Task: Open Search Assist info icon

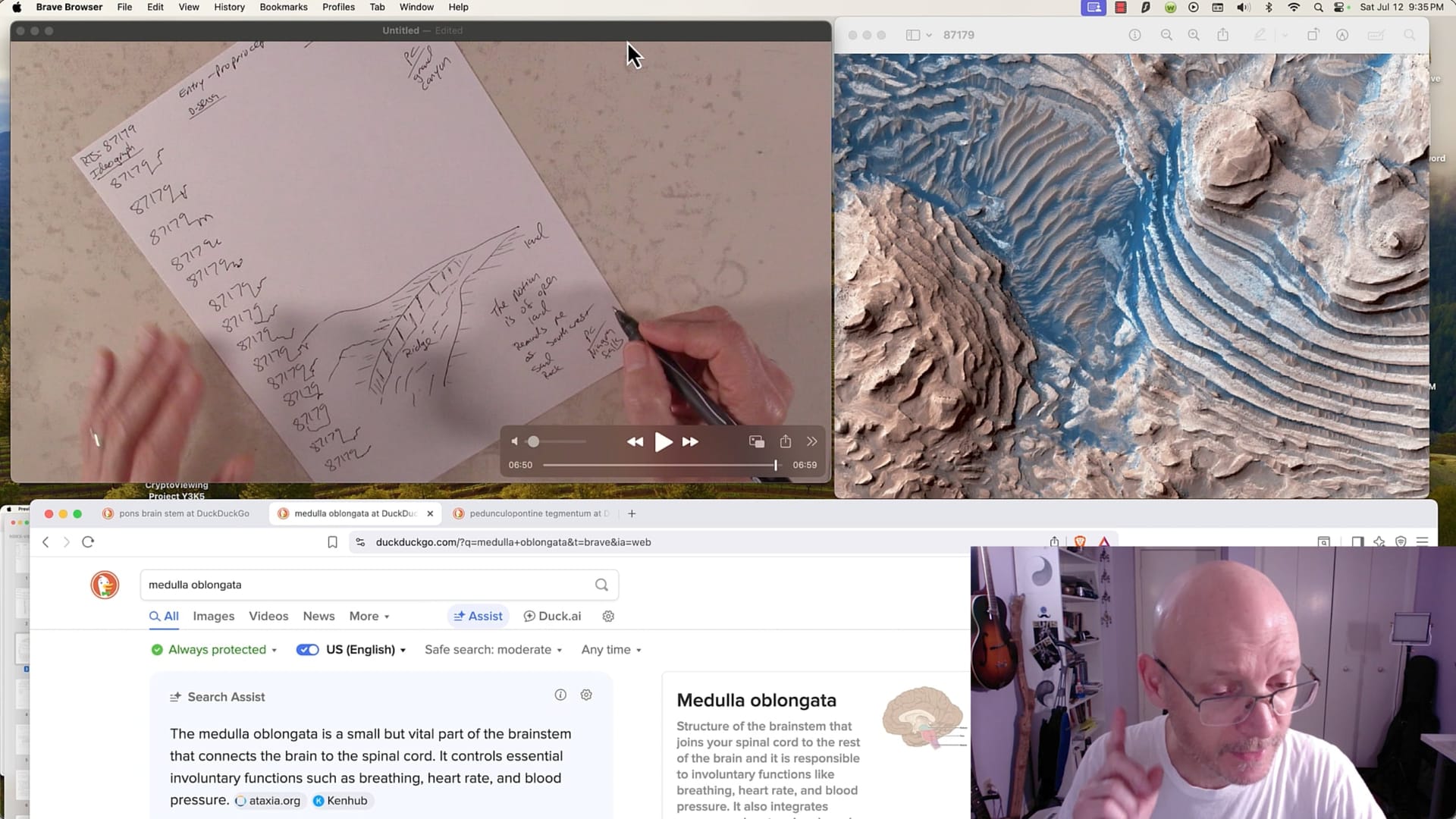Action: (560, 695)
